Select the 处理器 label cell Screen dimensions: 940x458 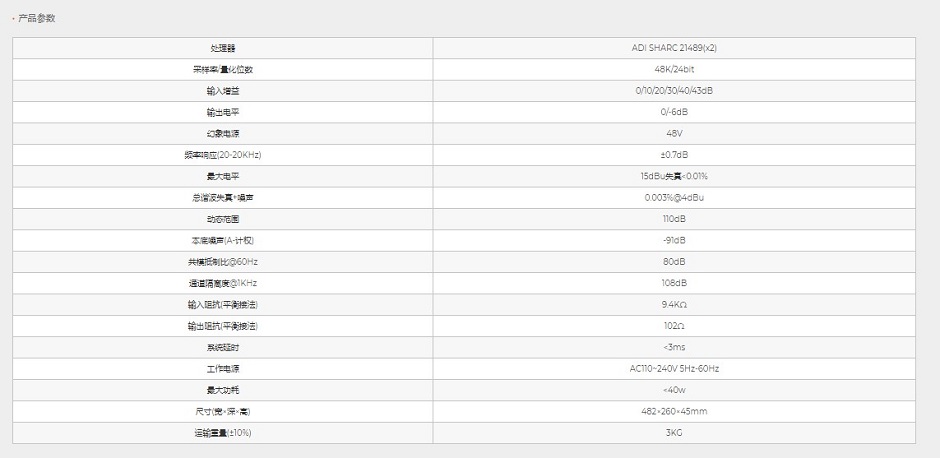coord(223,48)
